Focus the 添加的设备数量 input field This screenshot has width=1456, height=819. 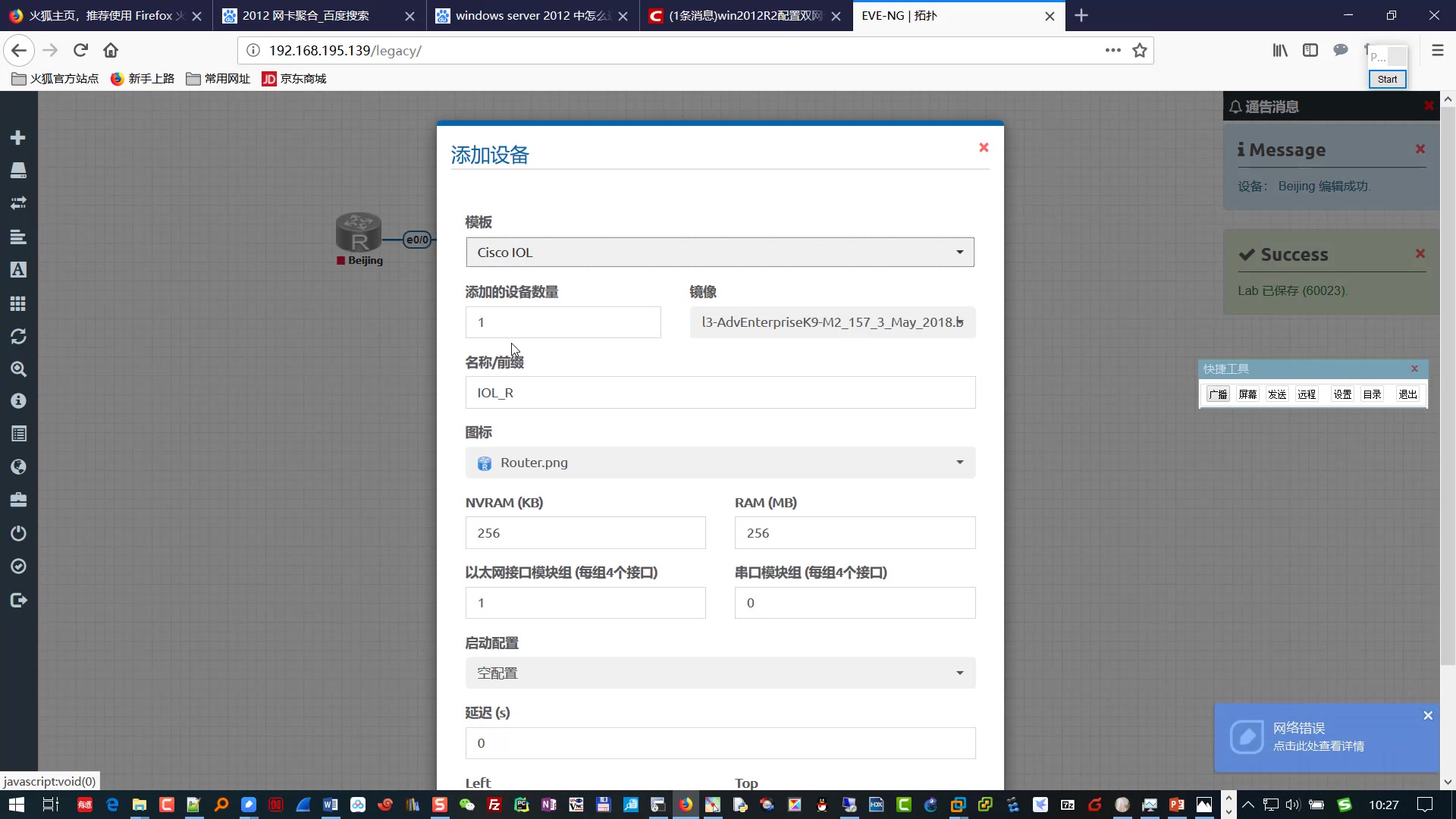pyautogui.click(x=563, y=322)
